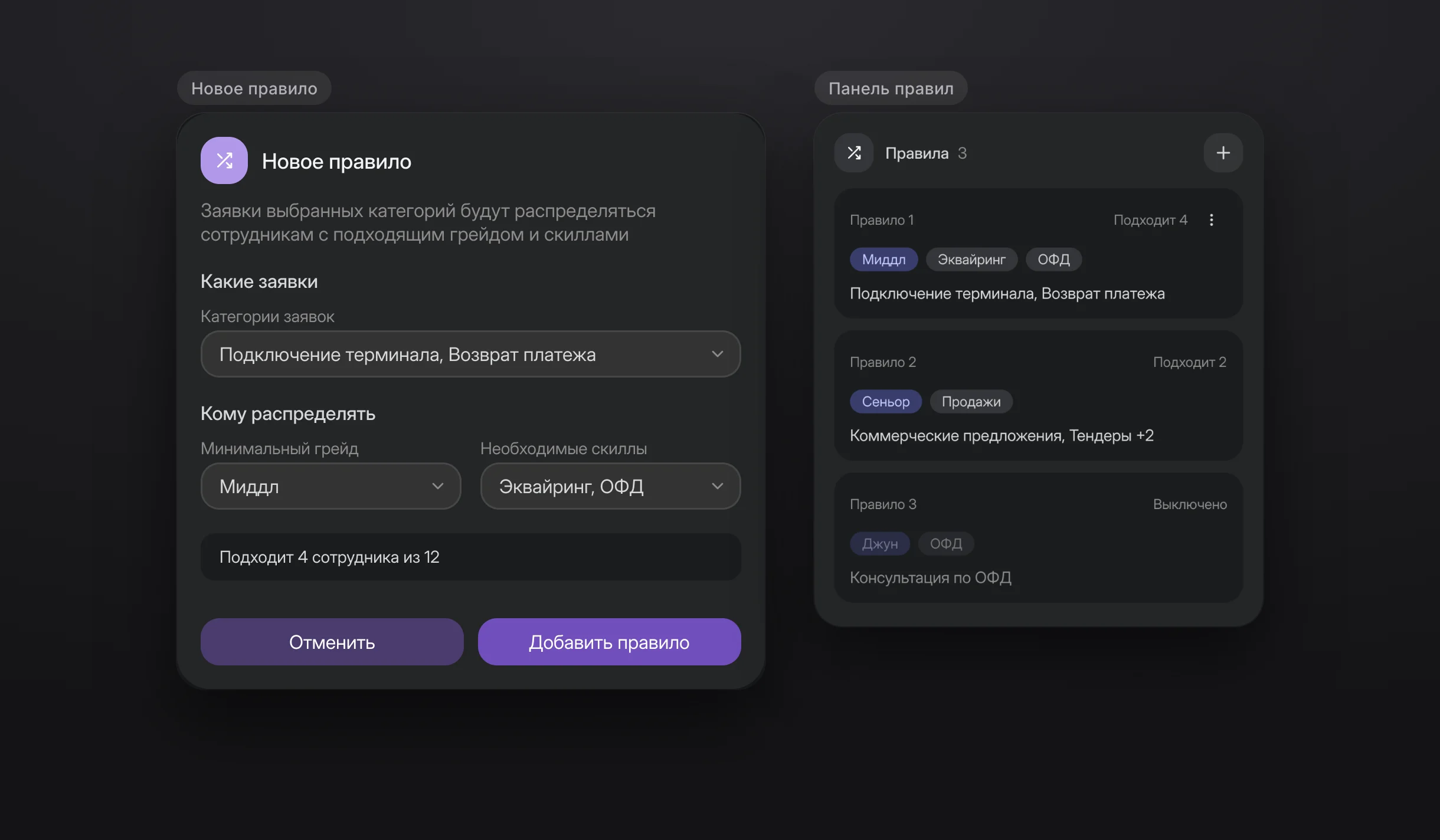
Task: Click the Подходит 2 status label
Action: [1189, 362]
